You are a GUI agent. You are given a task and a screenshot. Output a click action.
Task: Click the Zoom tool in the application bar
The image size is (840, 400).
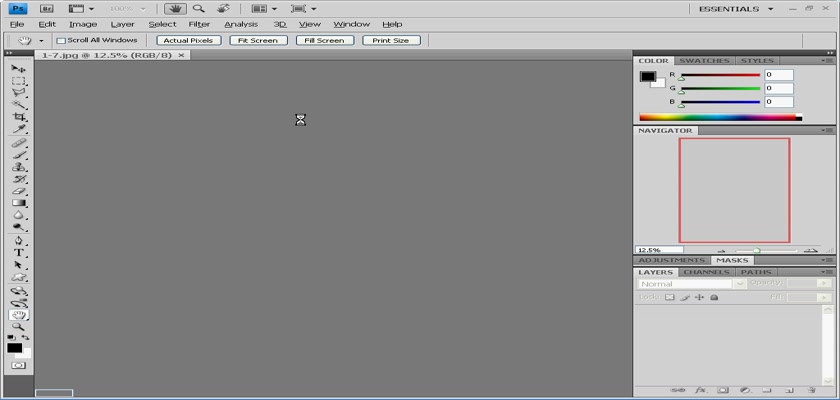(198, 8)
